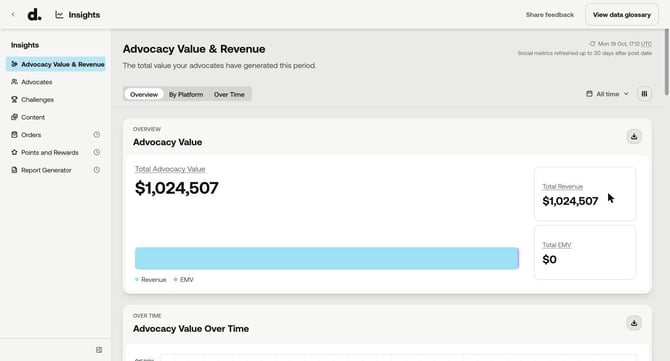The width and height of the screenshot is (670, 361).
Task: Click the Revenue legend entry
Action: (x=150, y=279)
